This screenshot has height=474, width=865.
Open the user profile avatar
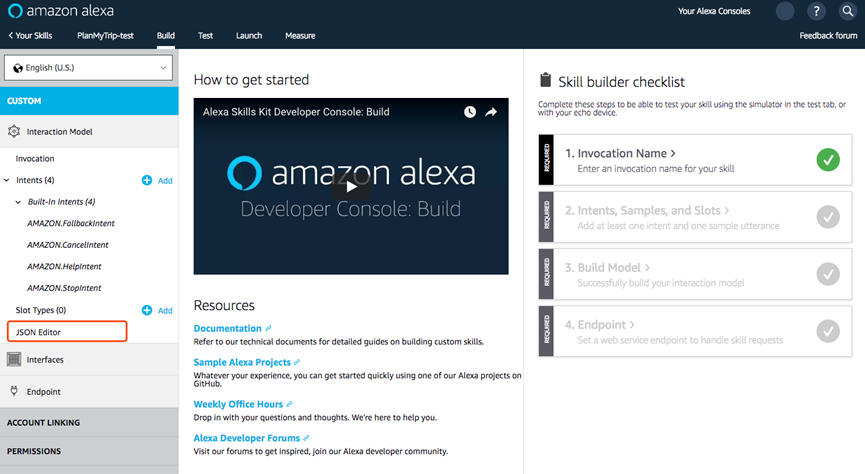click(785, 11)
